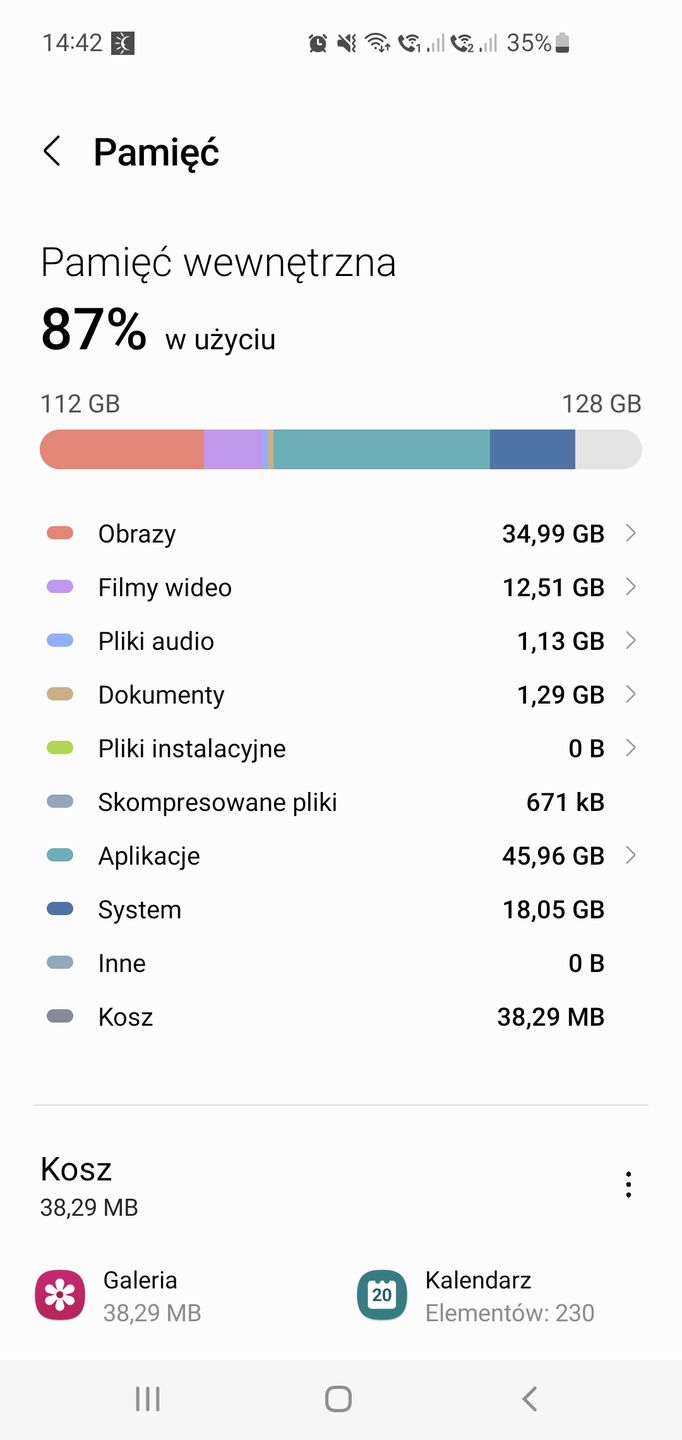This screenshot has height=1440, width=682.
Task: Open the Kosz three-dot options menu
Action: click(629, 1183)
